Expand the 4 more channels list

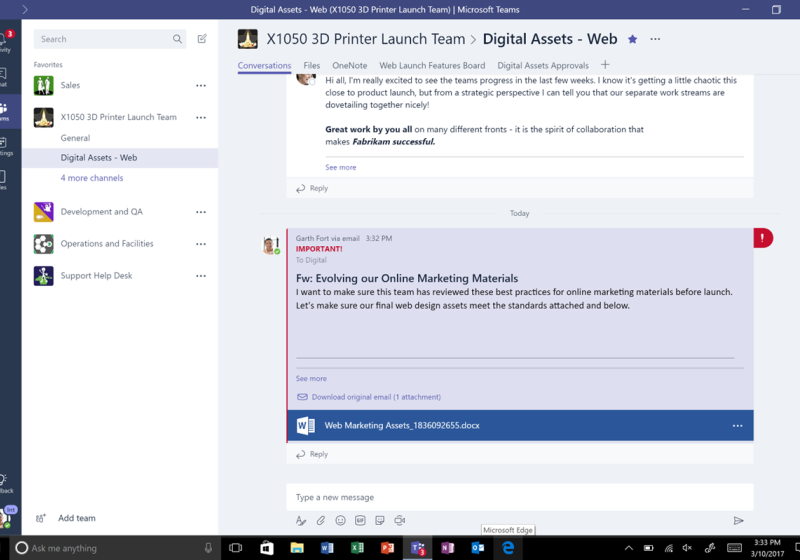(x=92, y=178)
